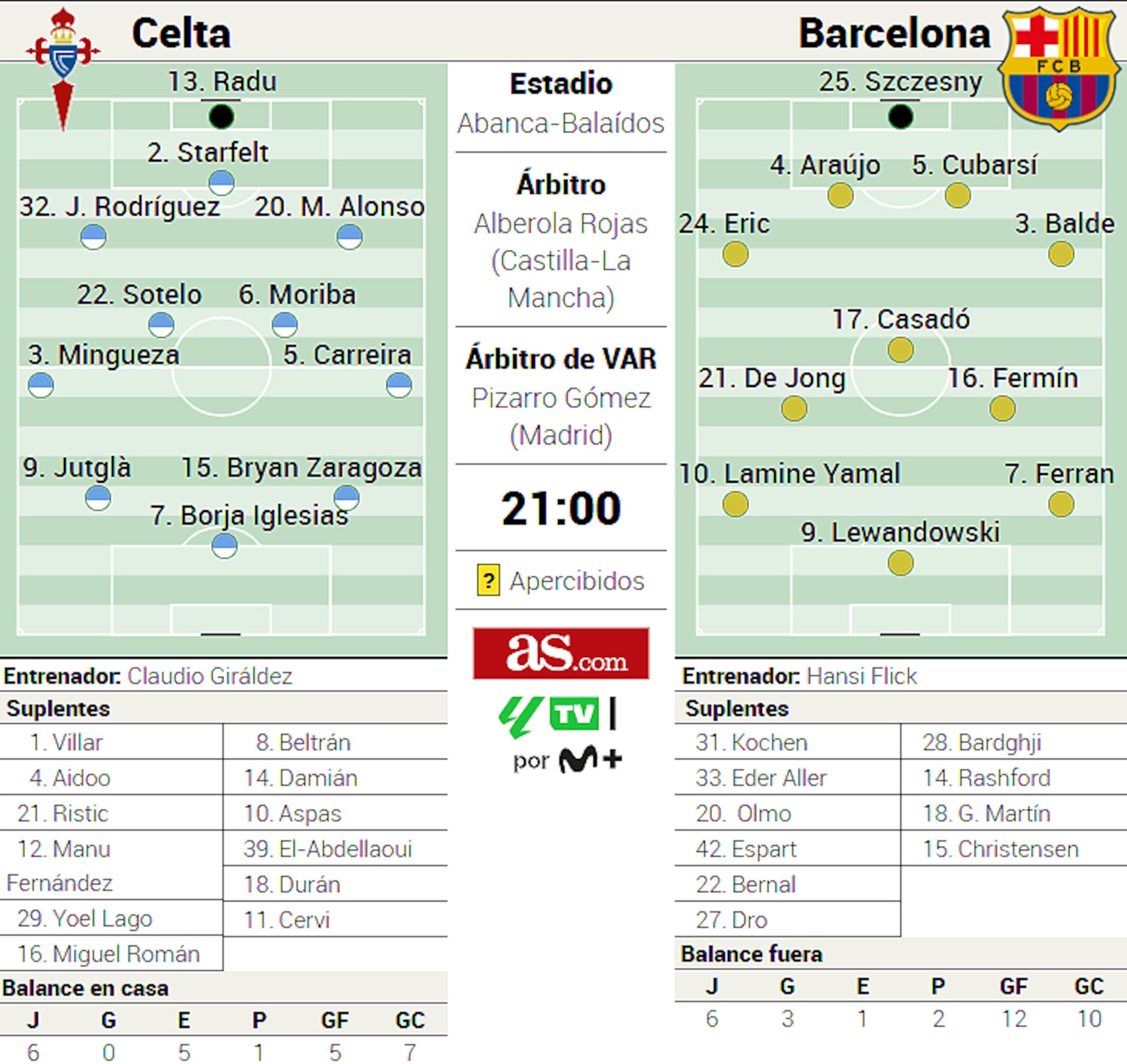Image resolution: width=1127 pixels, height=1064 pixels.
Task: Click the yellow Apercibidos question card icon
Action: click(x=488, y=581)
